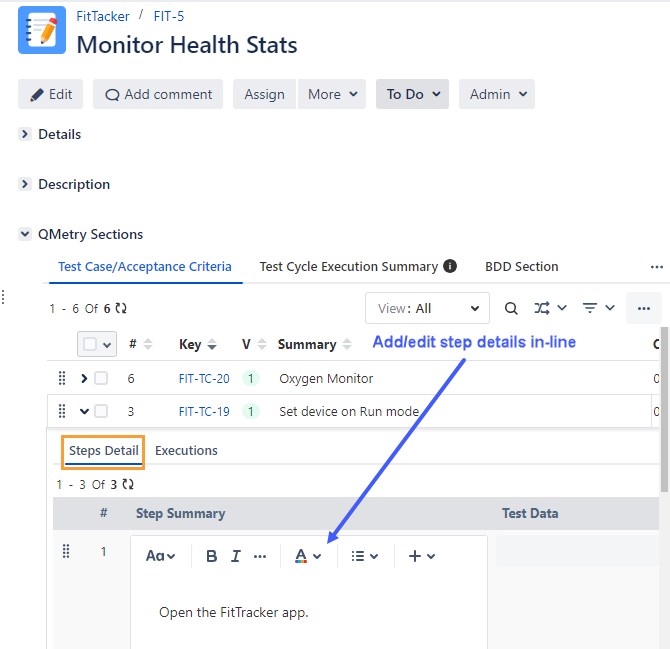Screen dimensions: 670x649
Task: Expand the FIT-TC-20 row chevron
Action: pos(84,378)
